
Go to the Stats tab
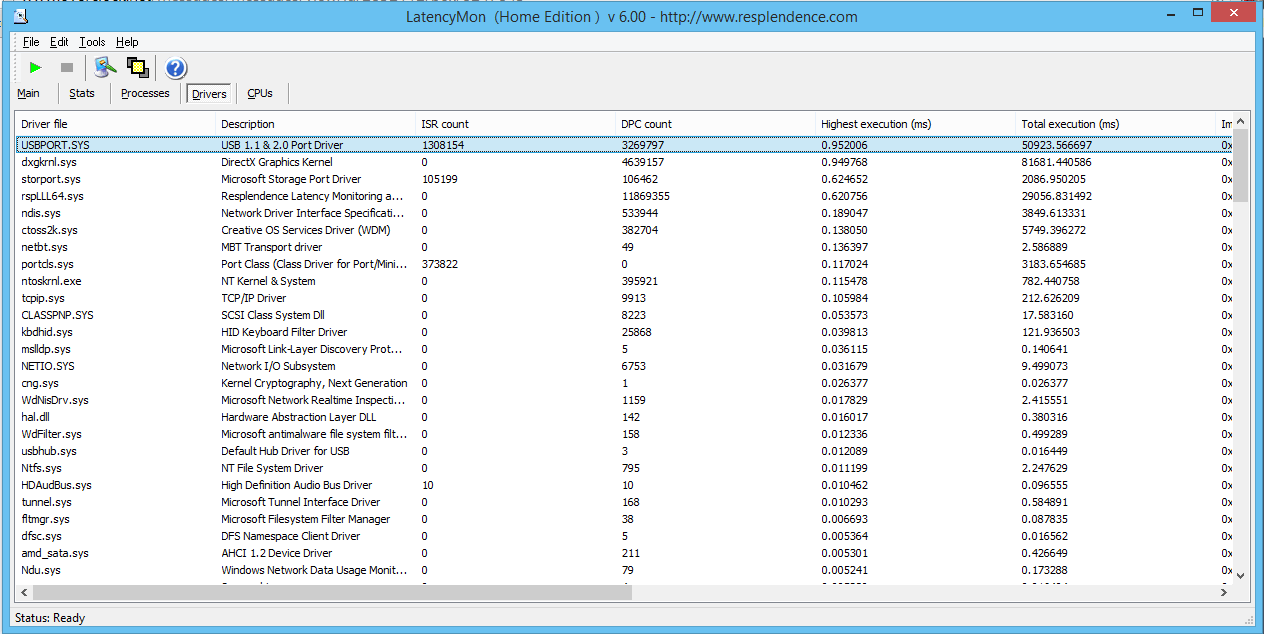[82, 93]
